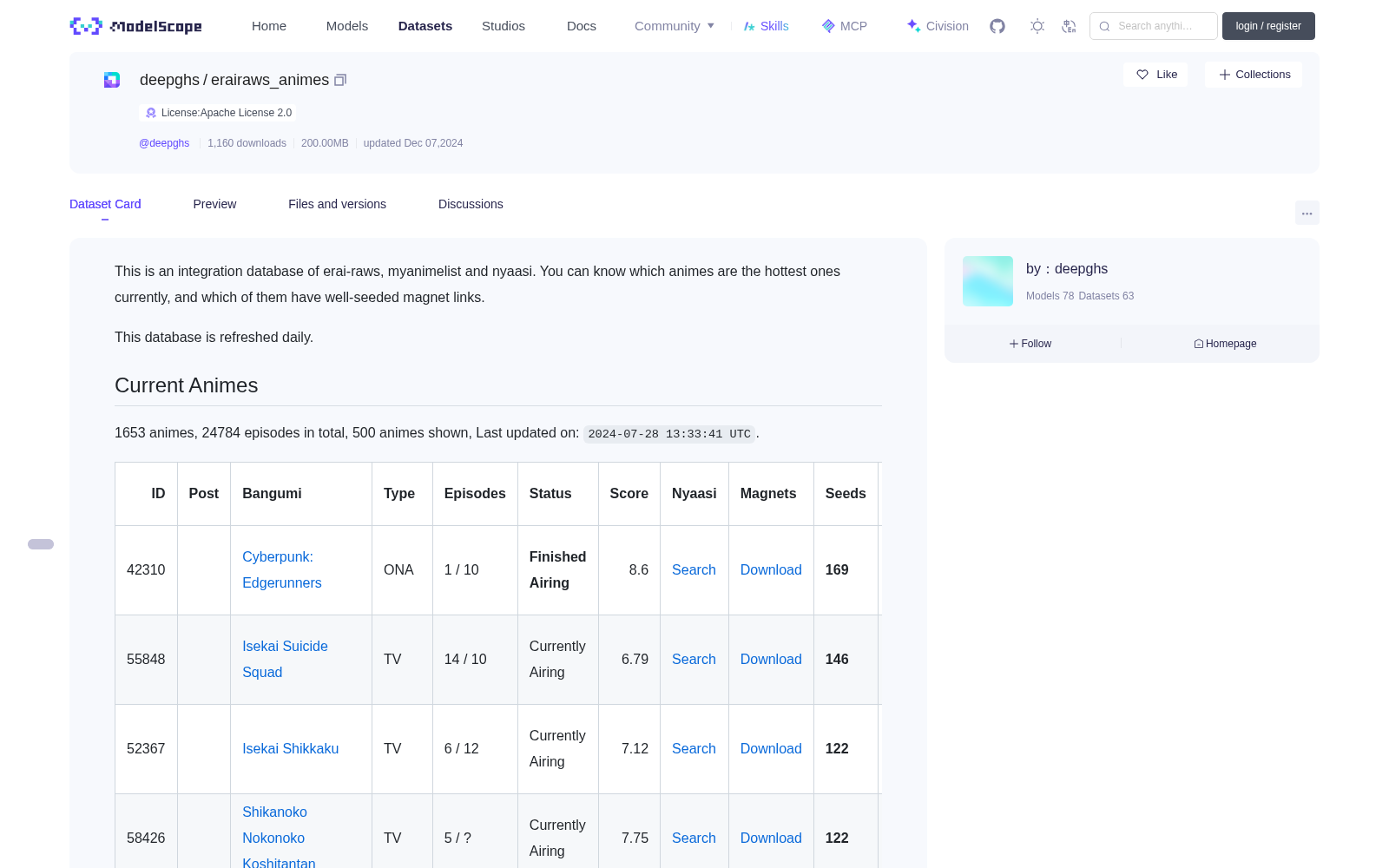Click the Finished Airing status cell
The width and height of the screenshot is (1389, 868).
coord(558,569)
